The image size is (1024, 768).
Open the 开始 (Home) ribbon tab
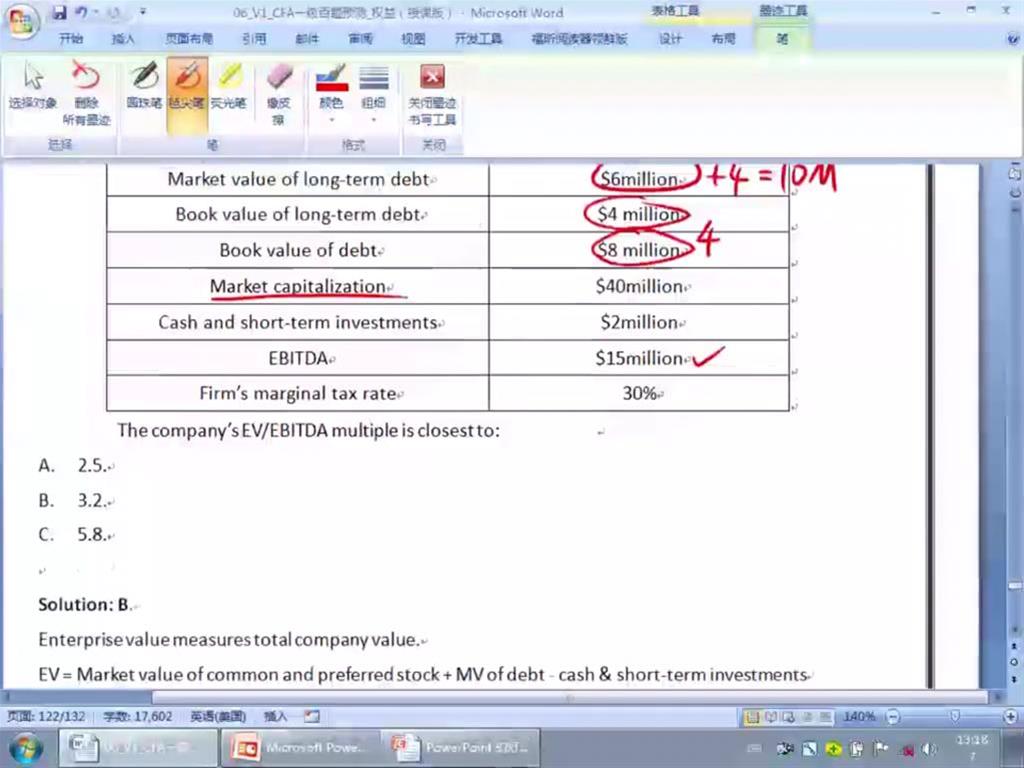pyautogui.click(x=71, y=39)
